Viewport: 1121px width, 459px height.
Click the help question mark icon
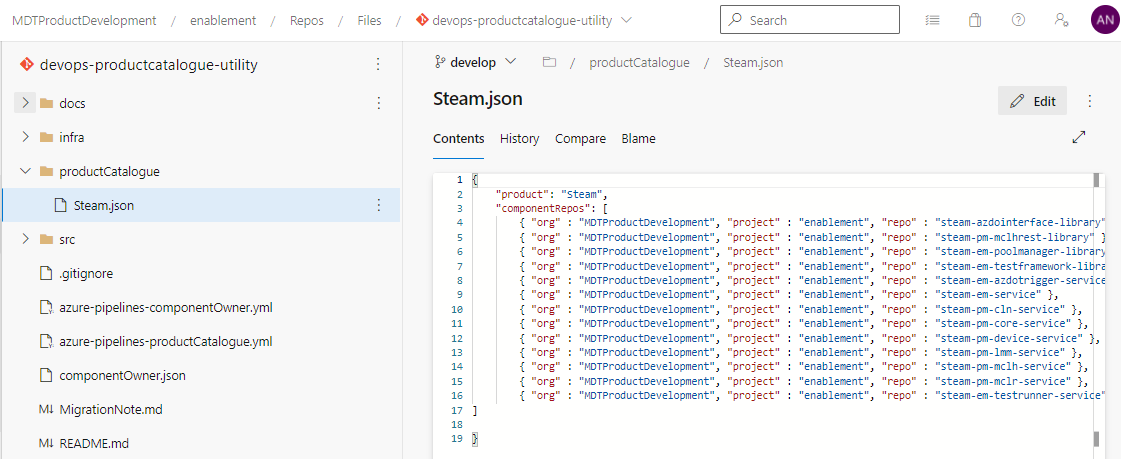[x=1018, y=20]
